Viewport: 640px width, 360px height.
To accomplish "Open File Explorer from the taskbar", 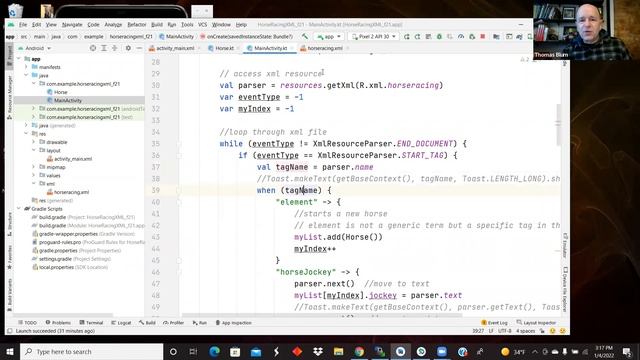I will pos(338,351).
